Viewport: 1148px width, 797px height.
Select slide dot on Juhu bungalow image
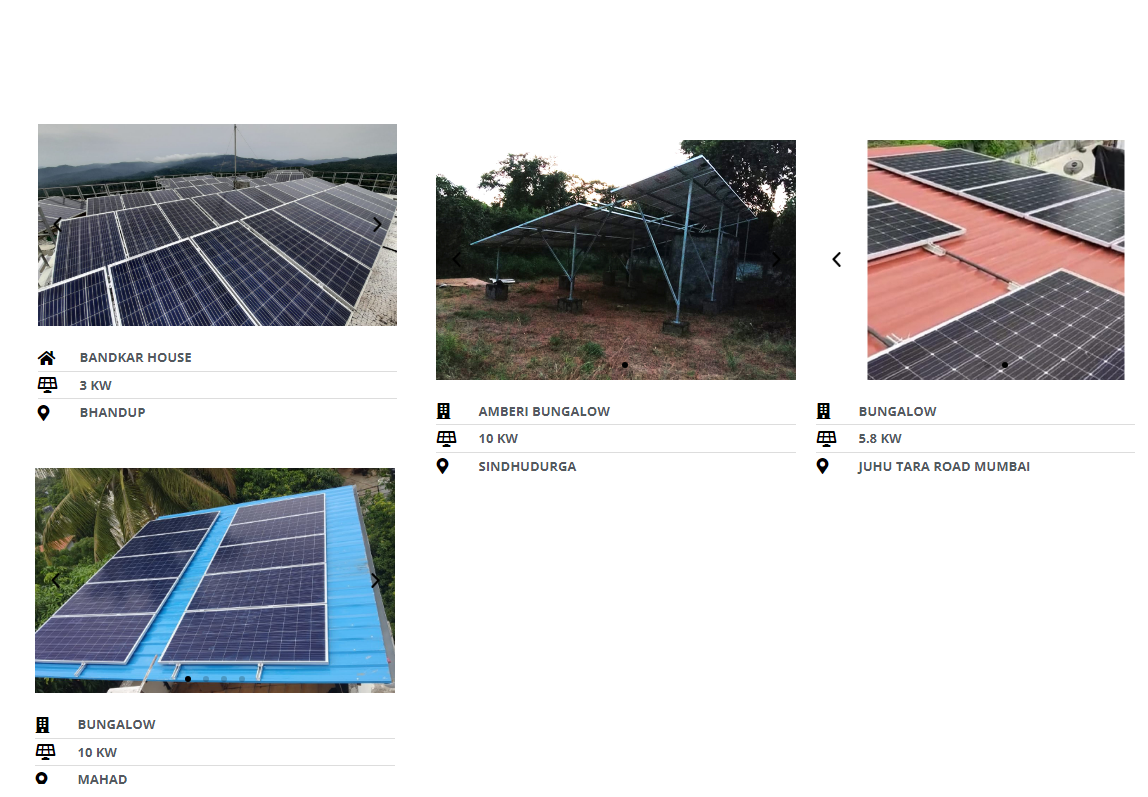click(x=1004, y=364)
